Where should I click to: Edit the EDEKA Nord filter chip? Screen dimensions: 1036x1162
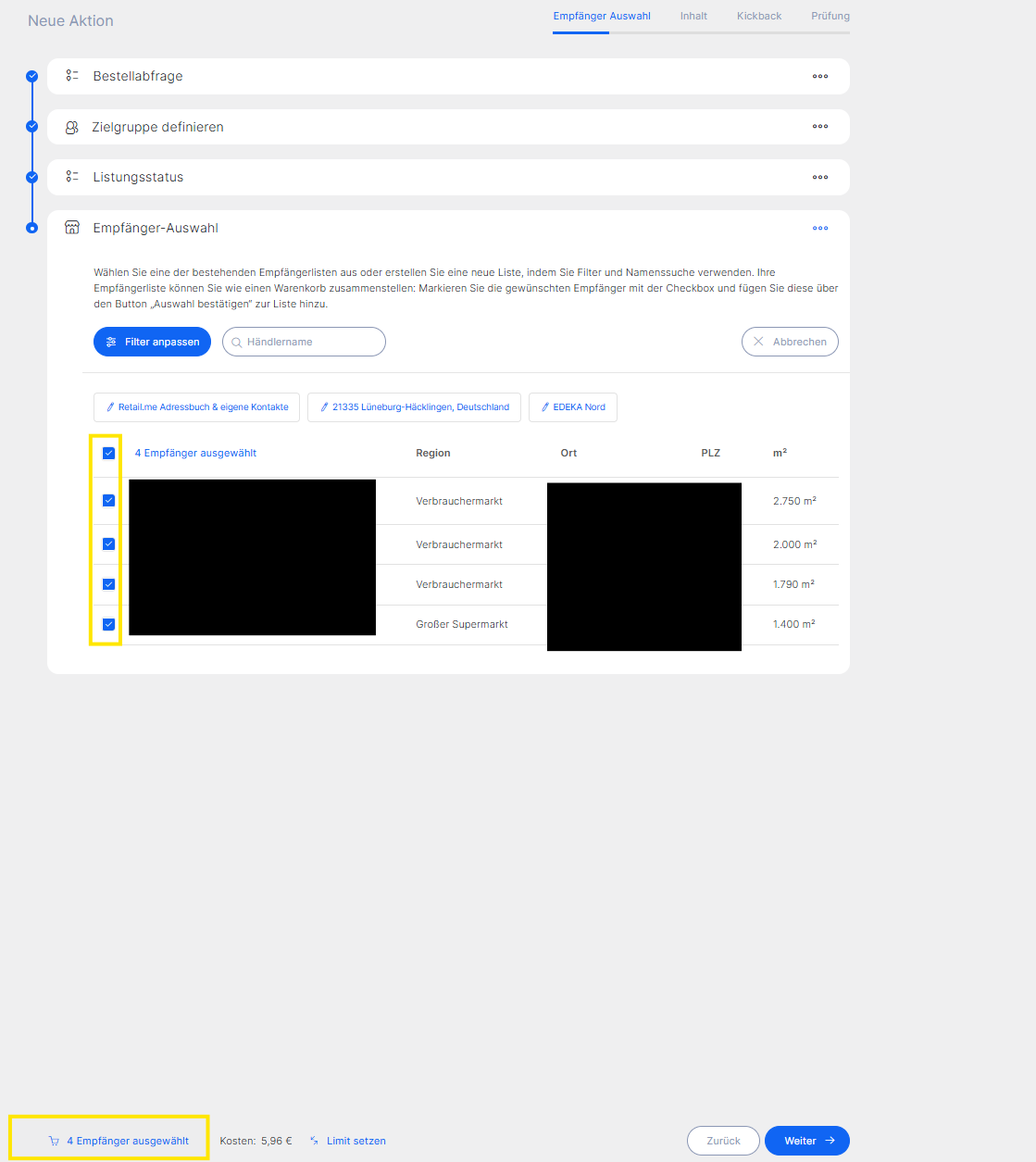click(573, 407)
